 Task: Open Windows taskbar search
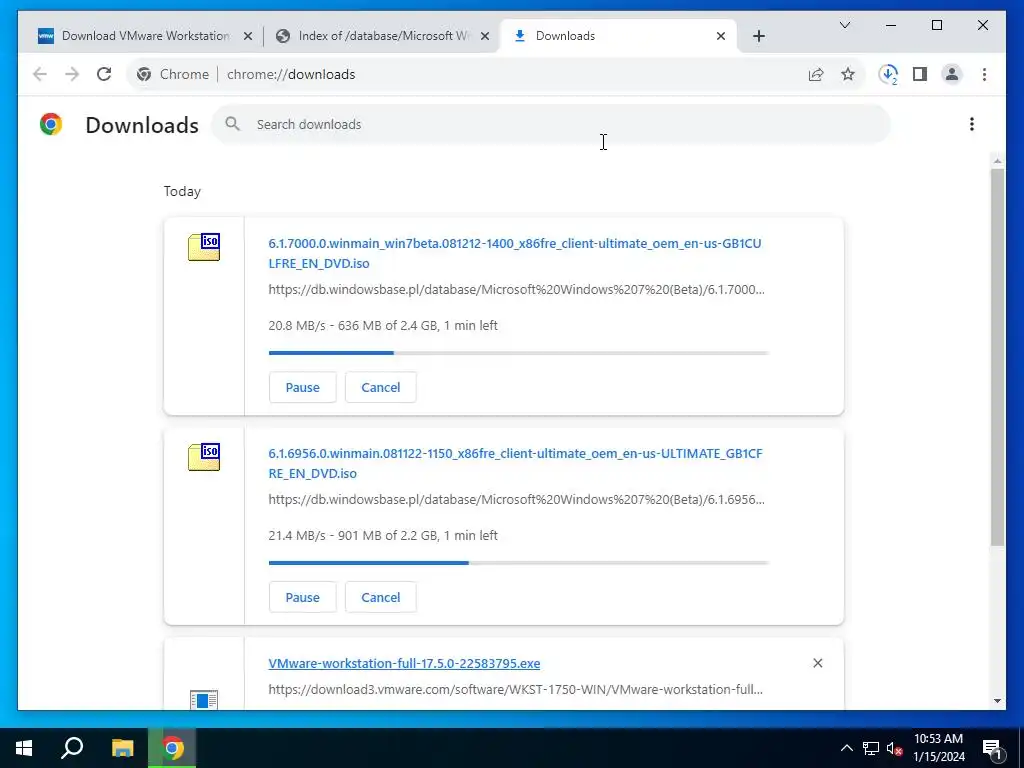click(72, 748)
